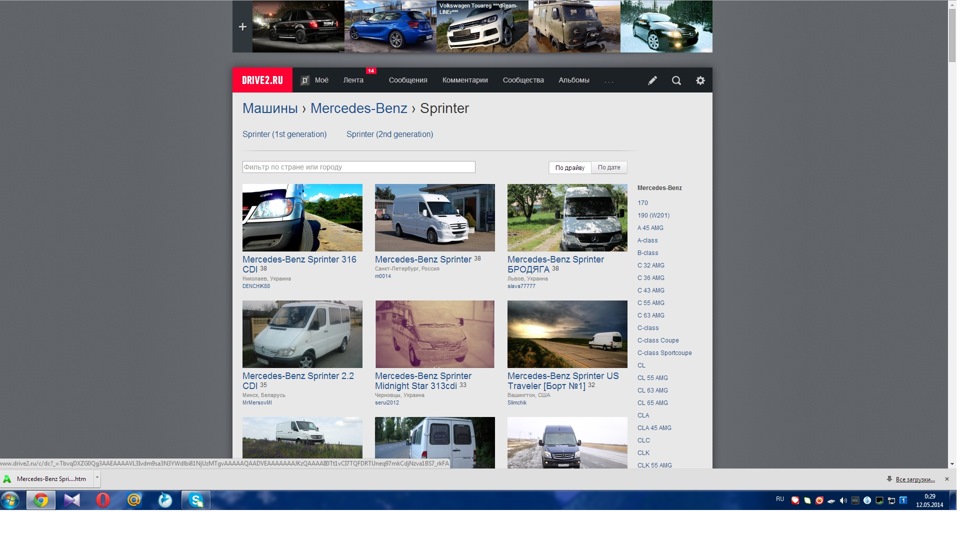Select CLA 45 AMG in model list
The height and width of the screenshot is (540, 960).
[654, 428]
